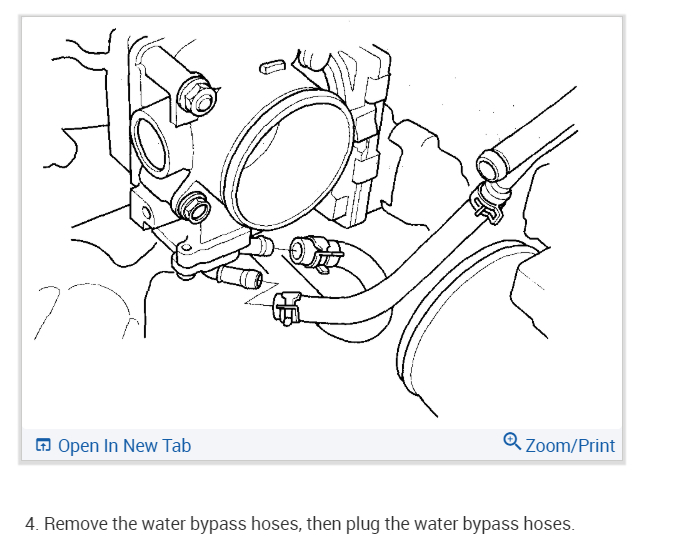The image size is (683, 545).
Task: Click the hex bolt in the diagram
Action: point(198,97)
